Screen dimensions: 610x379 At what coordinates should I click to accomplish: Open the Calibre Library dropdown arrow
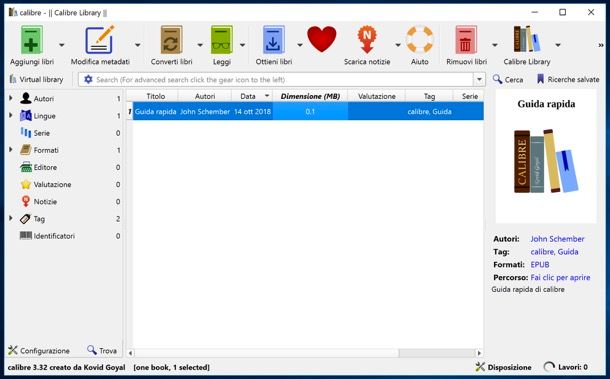[558, 45]
